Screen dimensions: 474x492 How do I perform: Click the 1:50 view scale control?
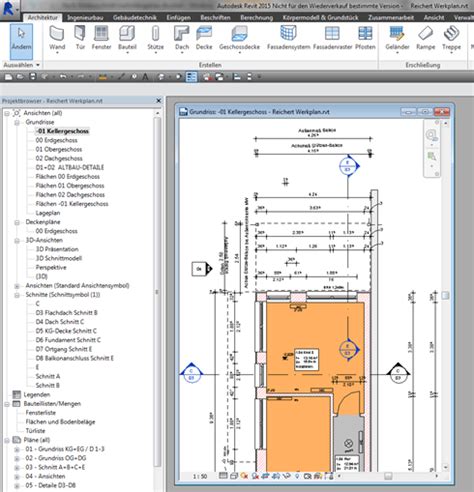tap(200, 477)
